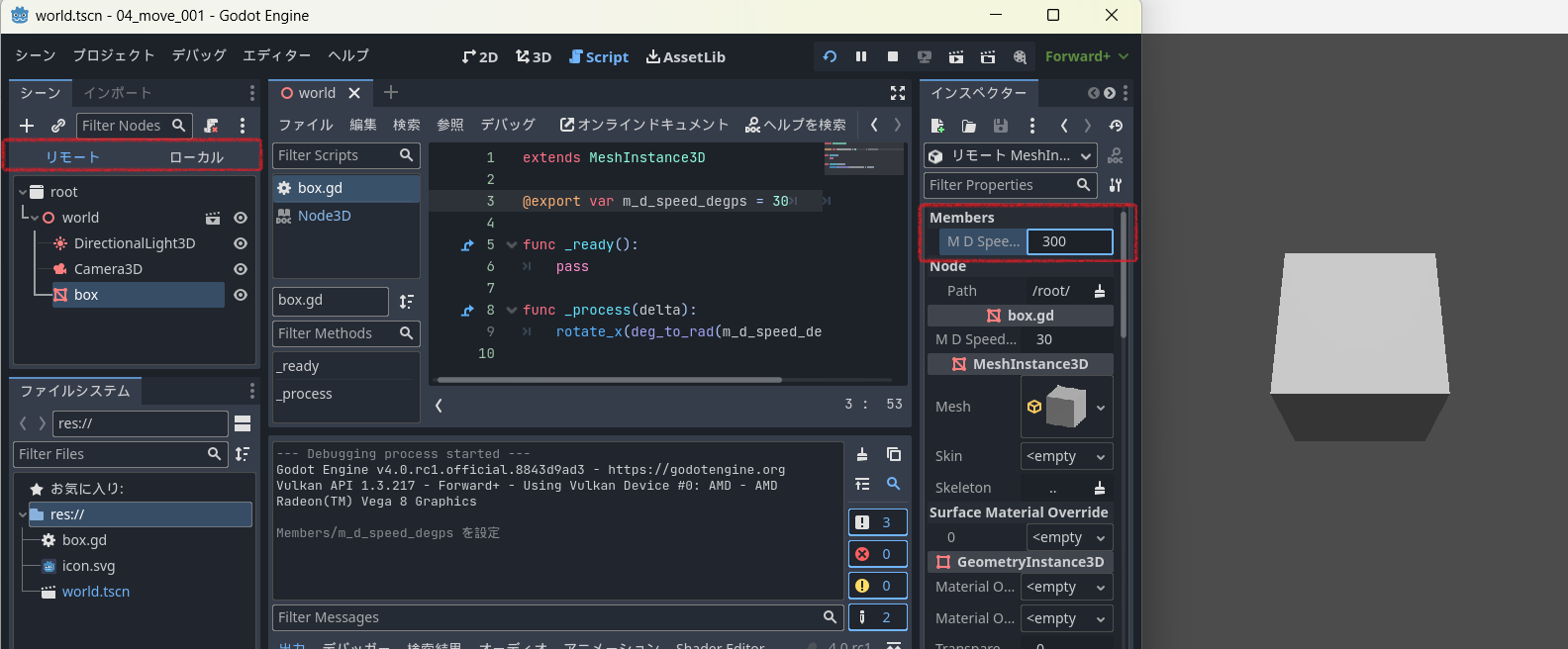Open the AssetLib workspace
This screenshot has height=649, width=1568.
point(686,57)
